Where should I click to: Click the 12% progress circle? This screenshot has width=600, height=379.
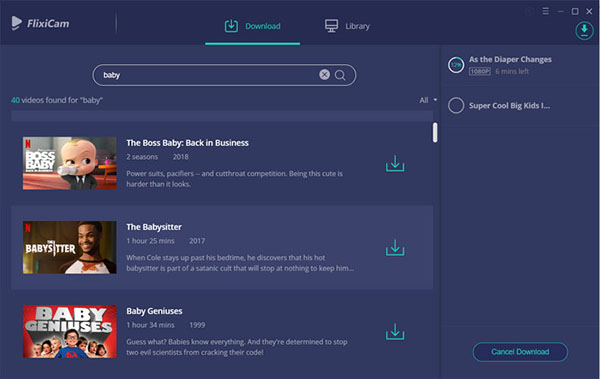pyautogui.click(x=456, y=65)
